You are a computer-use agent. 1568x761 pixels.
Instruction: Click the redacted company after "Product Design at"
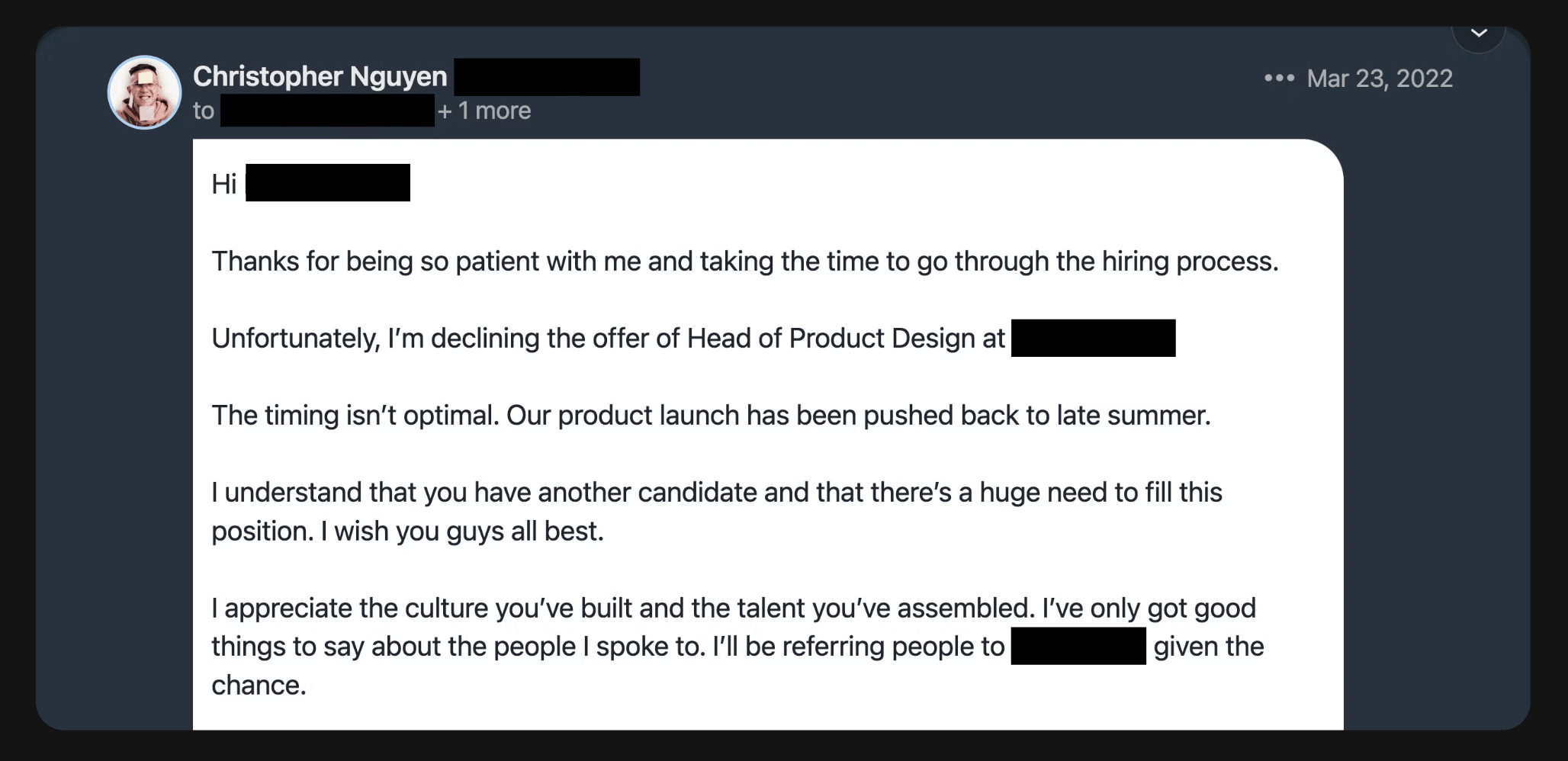(1093, 339)
